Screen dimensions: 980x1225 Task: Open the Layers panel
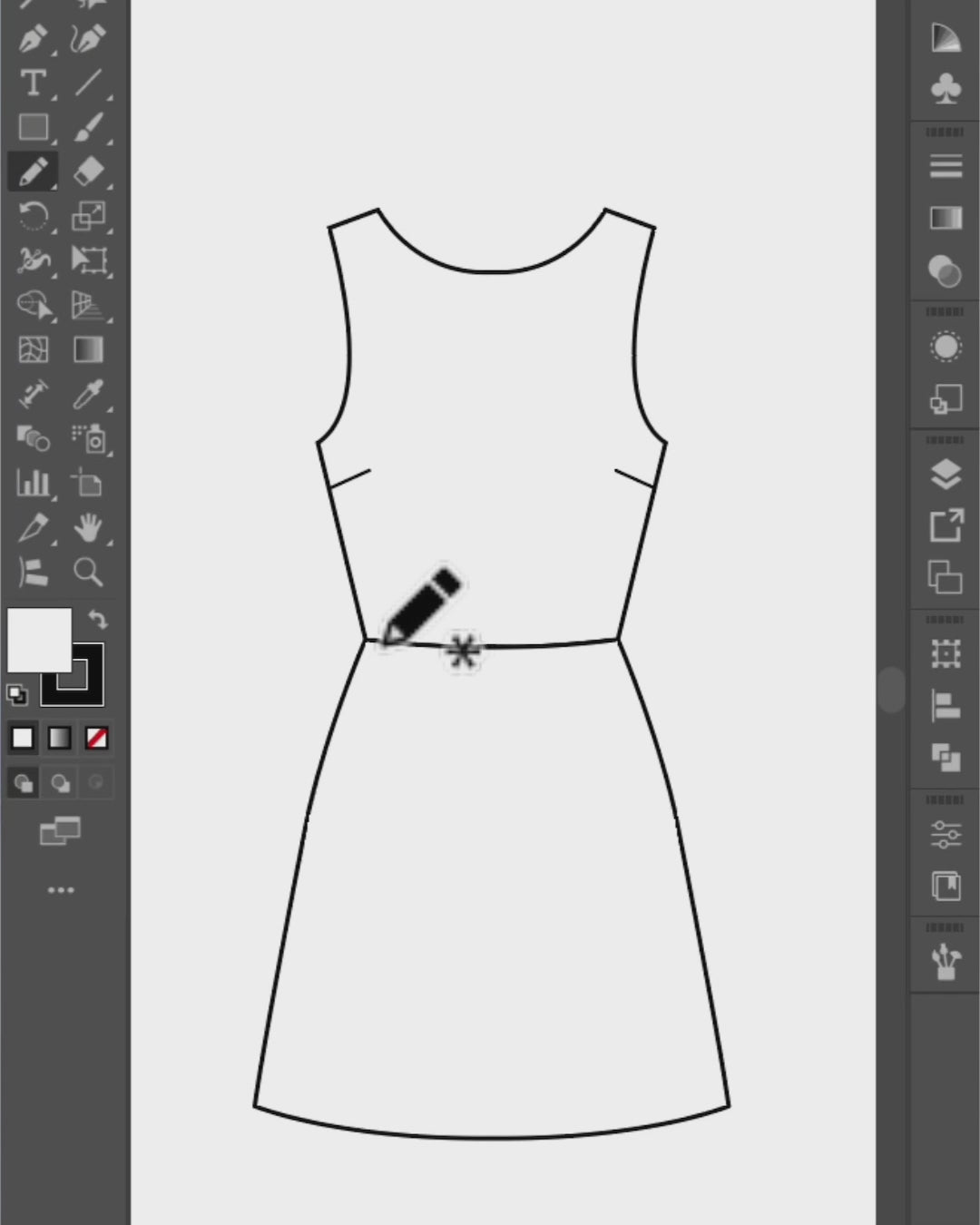point(946,474)
